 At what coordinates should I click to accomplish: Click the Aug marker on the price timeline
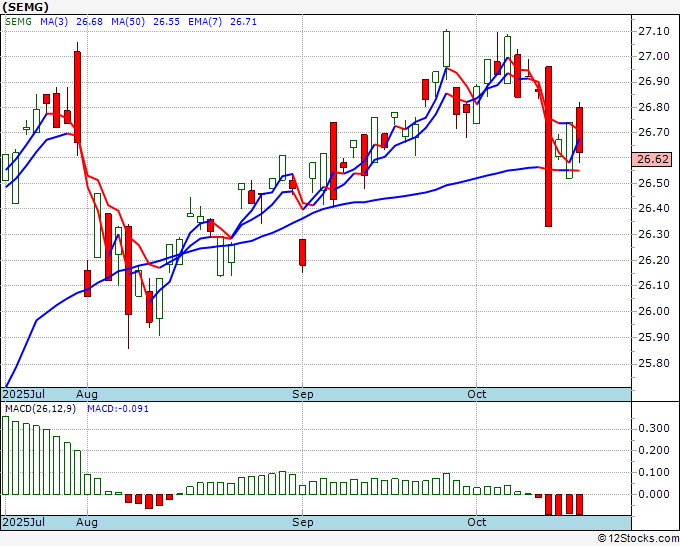coord(87,394)
